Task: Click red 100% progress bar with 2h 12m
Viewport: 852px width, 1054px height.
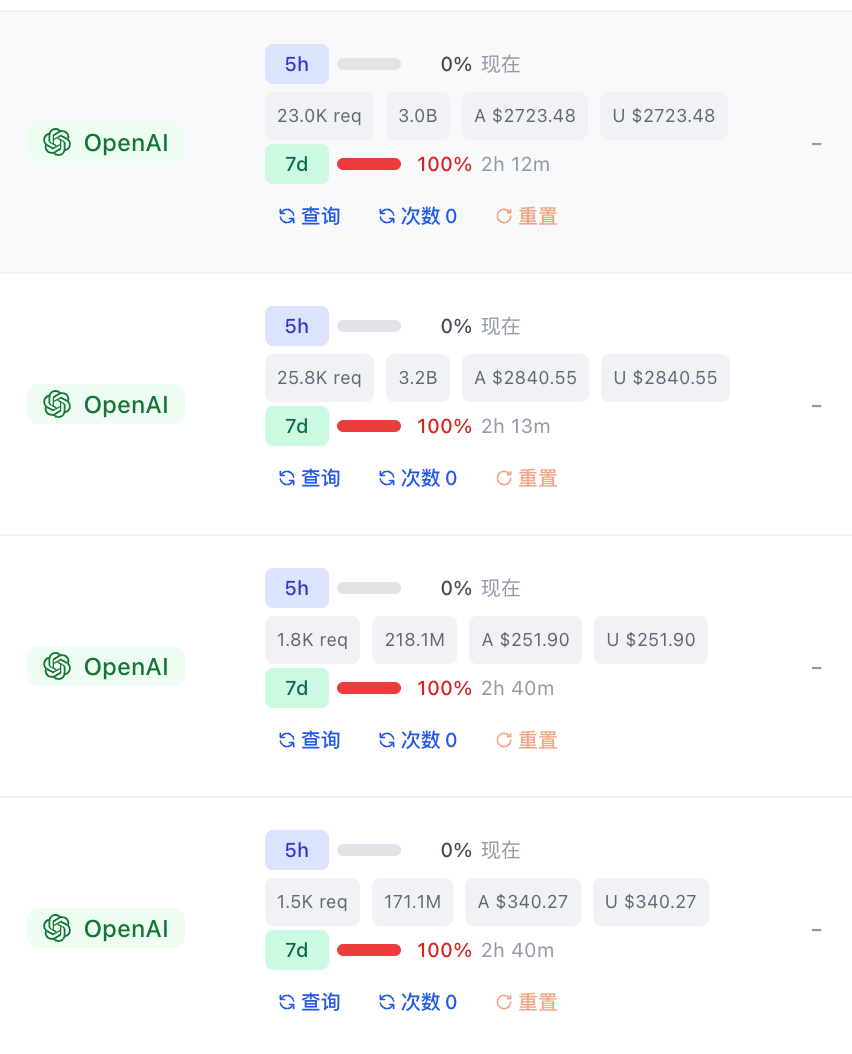Action: (369, 164)
